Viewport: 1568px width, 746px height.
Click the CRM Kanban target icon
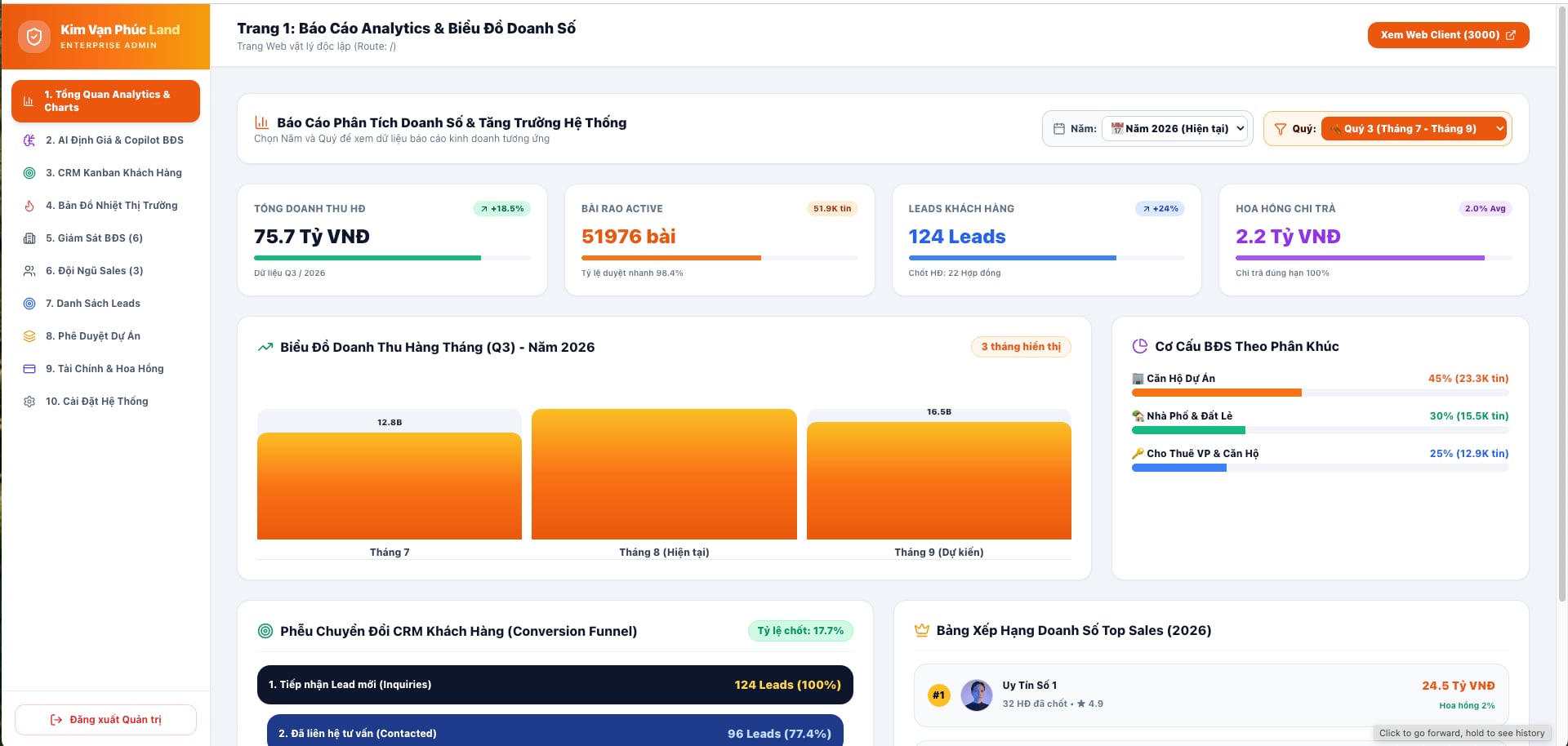(29, 173)
